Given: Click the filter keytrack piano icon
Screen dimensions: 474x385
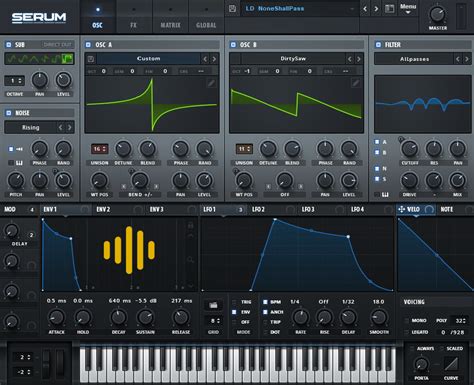Looking at the screenshot, I should tap(385, 194).
